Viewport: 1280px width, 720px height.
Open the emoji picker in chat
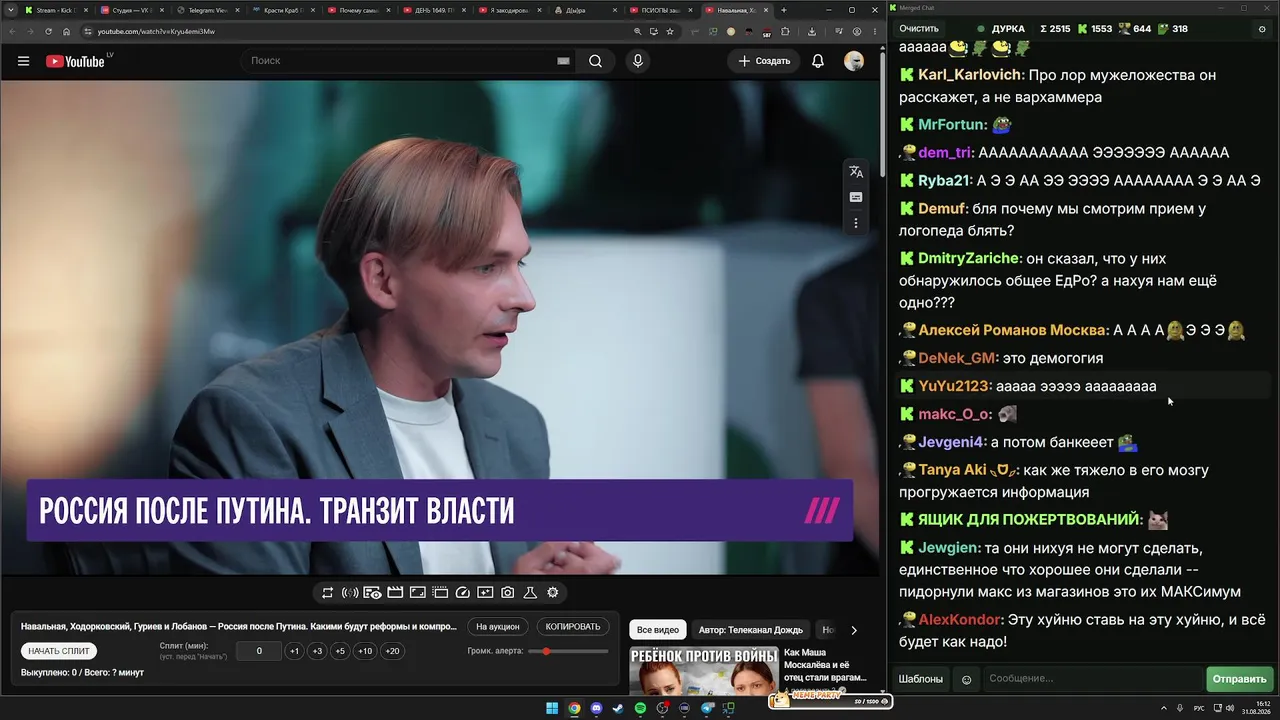[967, 679]
